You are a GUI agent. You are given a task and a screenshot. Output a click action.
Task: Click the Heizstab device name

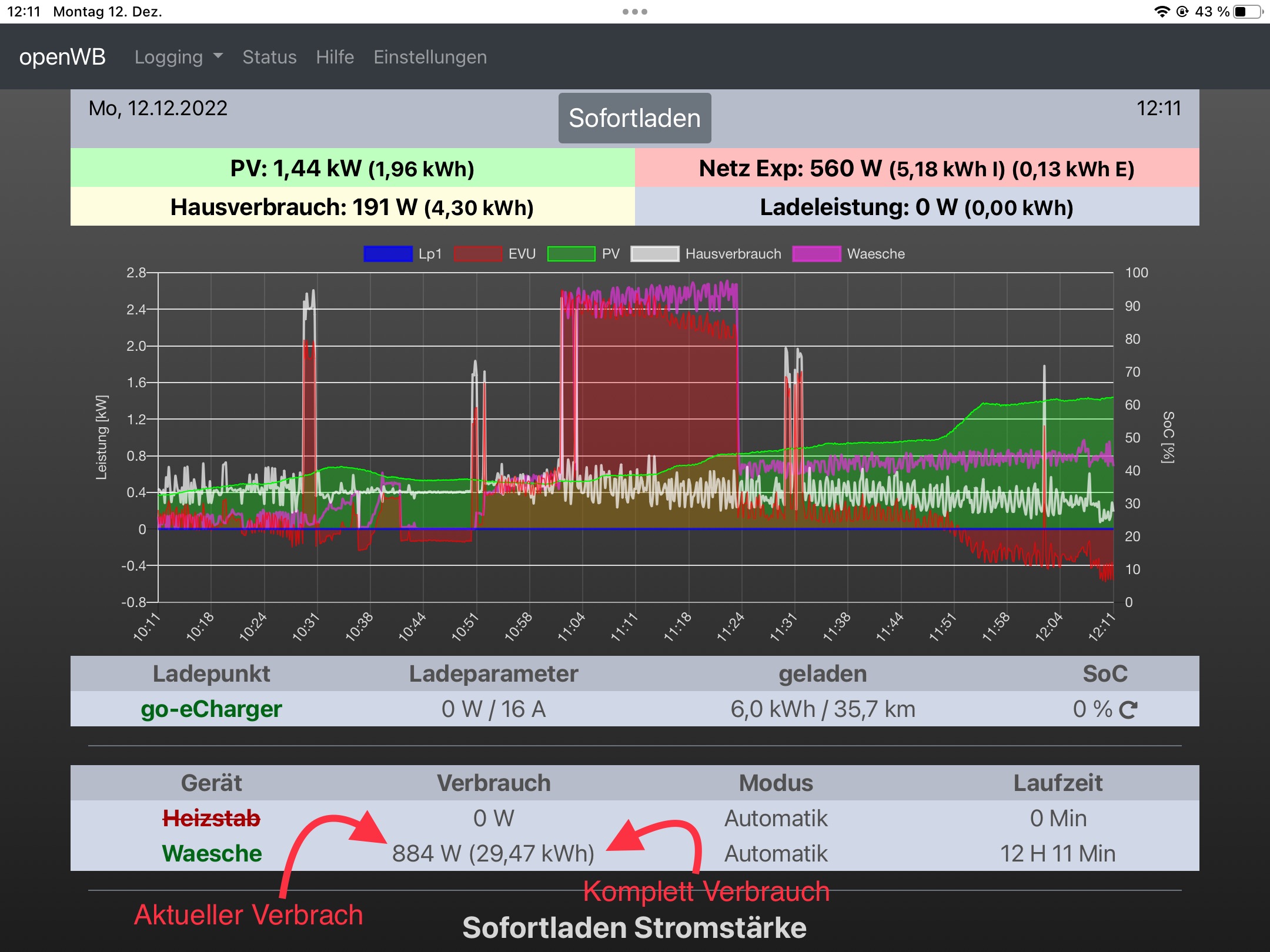pyautogui.click(x=211, y=818)
